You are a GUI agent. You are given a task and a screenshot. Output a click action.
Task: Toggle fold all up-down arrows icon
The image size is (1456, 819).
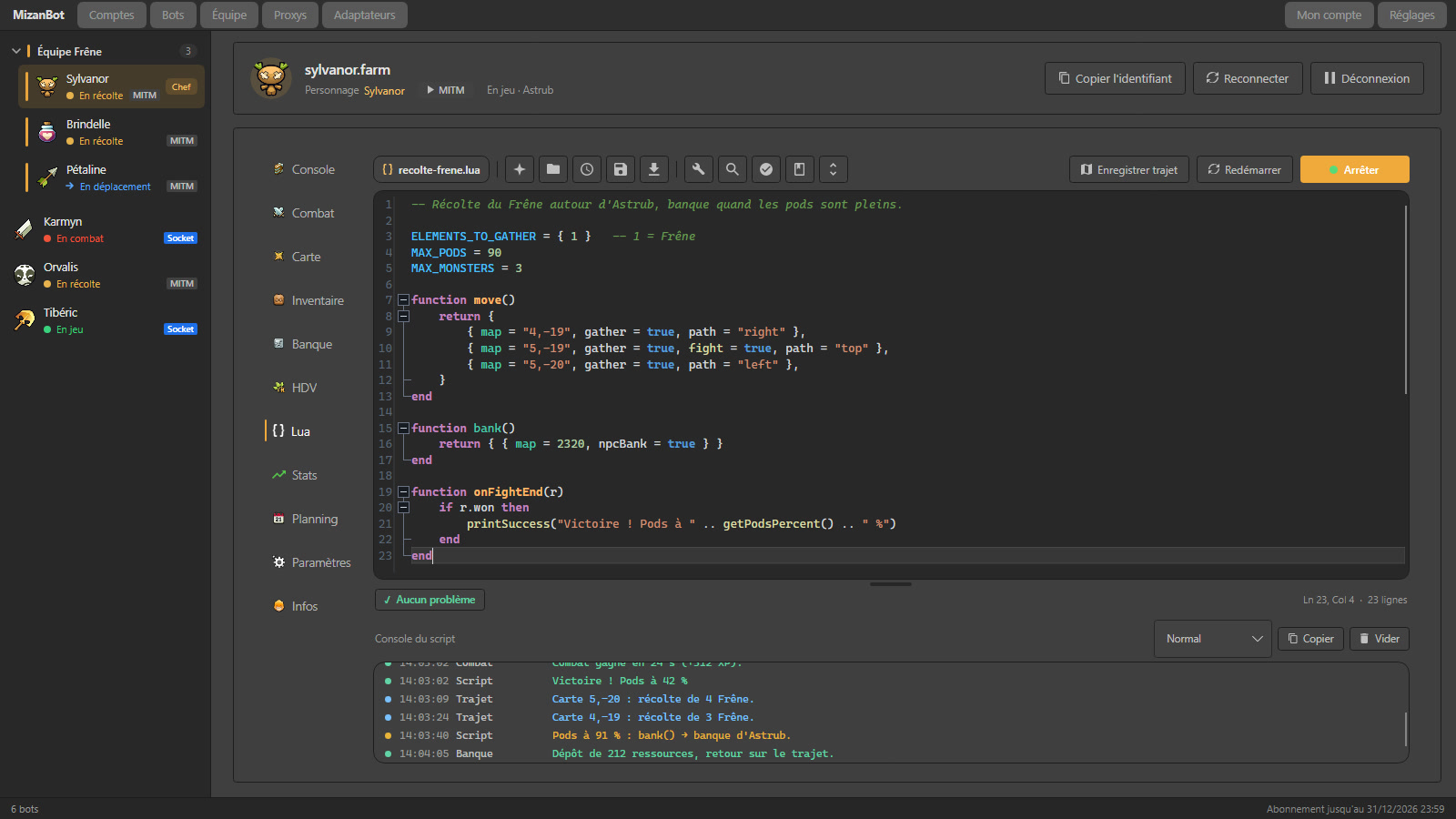coord(834,169)
